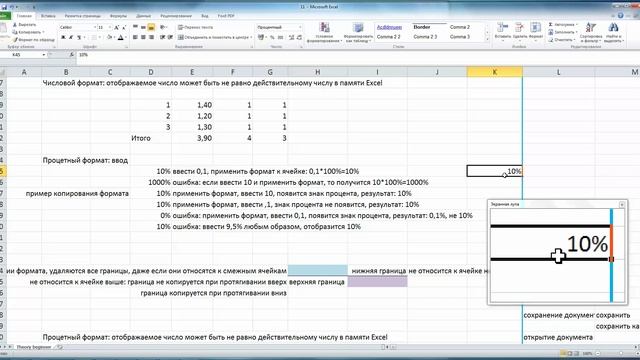640x360 pixels.
Task: Open the Главная ribbon tab
Action: click(x=24, y=16)
